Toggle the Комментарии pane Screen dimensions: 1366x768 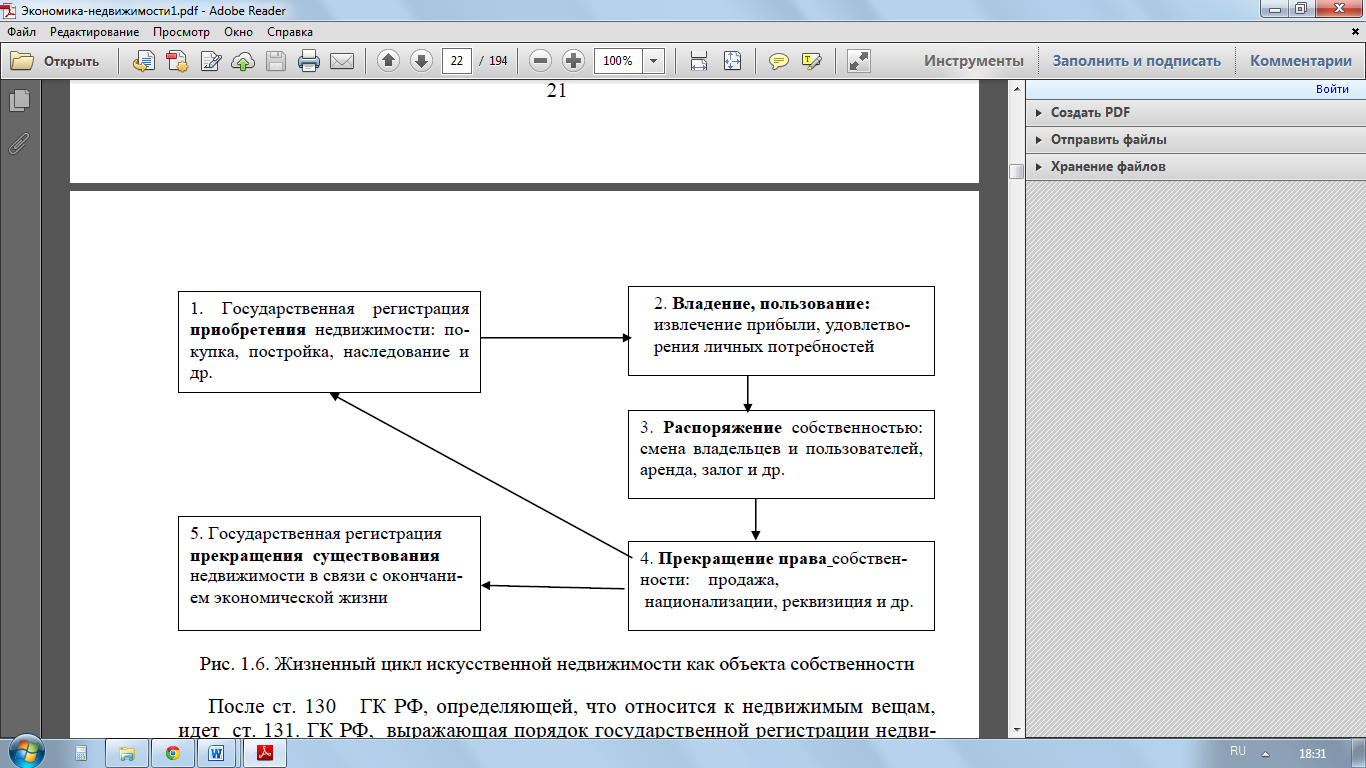click(x=1300, y=61)
